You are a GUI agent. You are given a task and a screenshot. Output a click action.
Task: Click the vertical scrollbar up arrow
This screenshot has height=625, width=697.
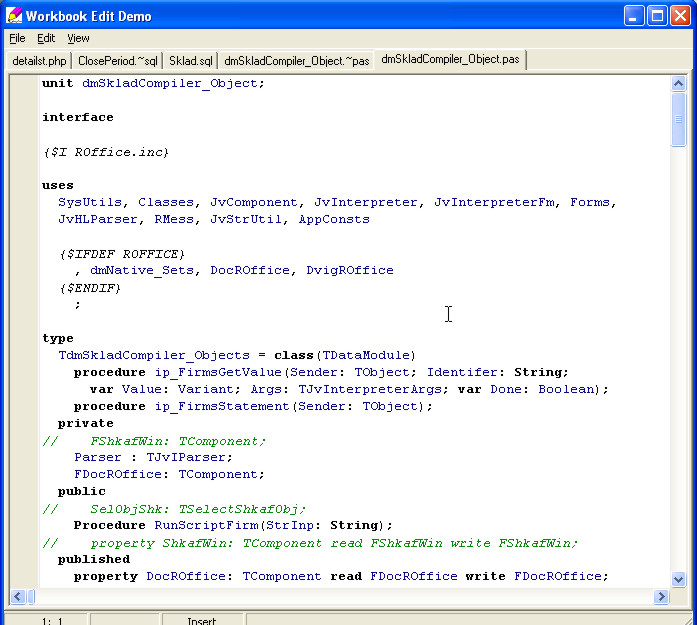[x=679, y=83]
